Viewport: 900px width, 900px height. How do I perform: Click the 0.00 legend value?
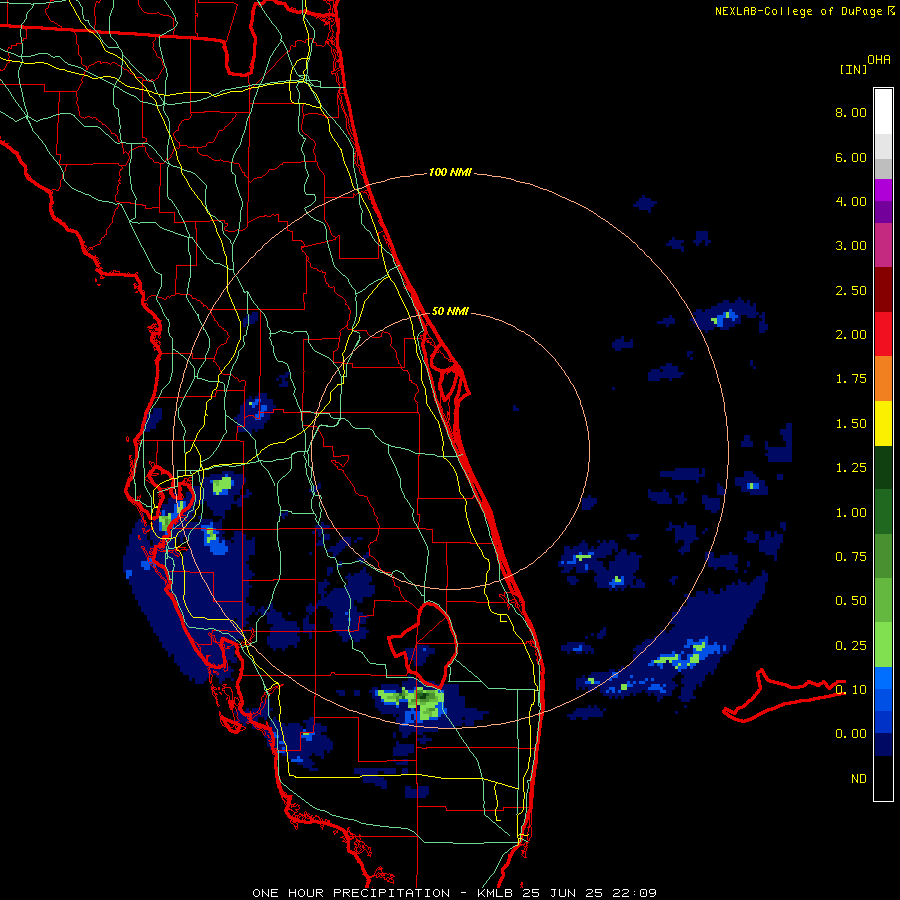click(x=851, y=734)
